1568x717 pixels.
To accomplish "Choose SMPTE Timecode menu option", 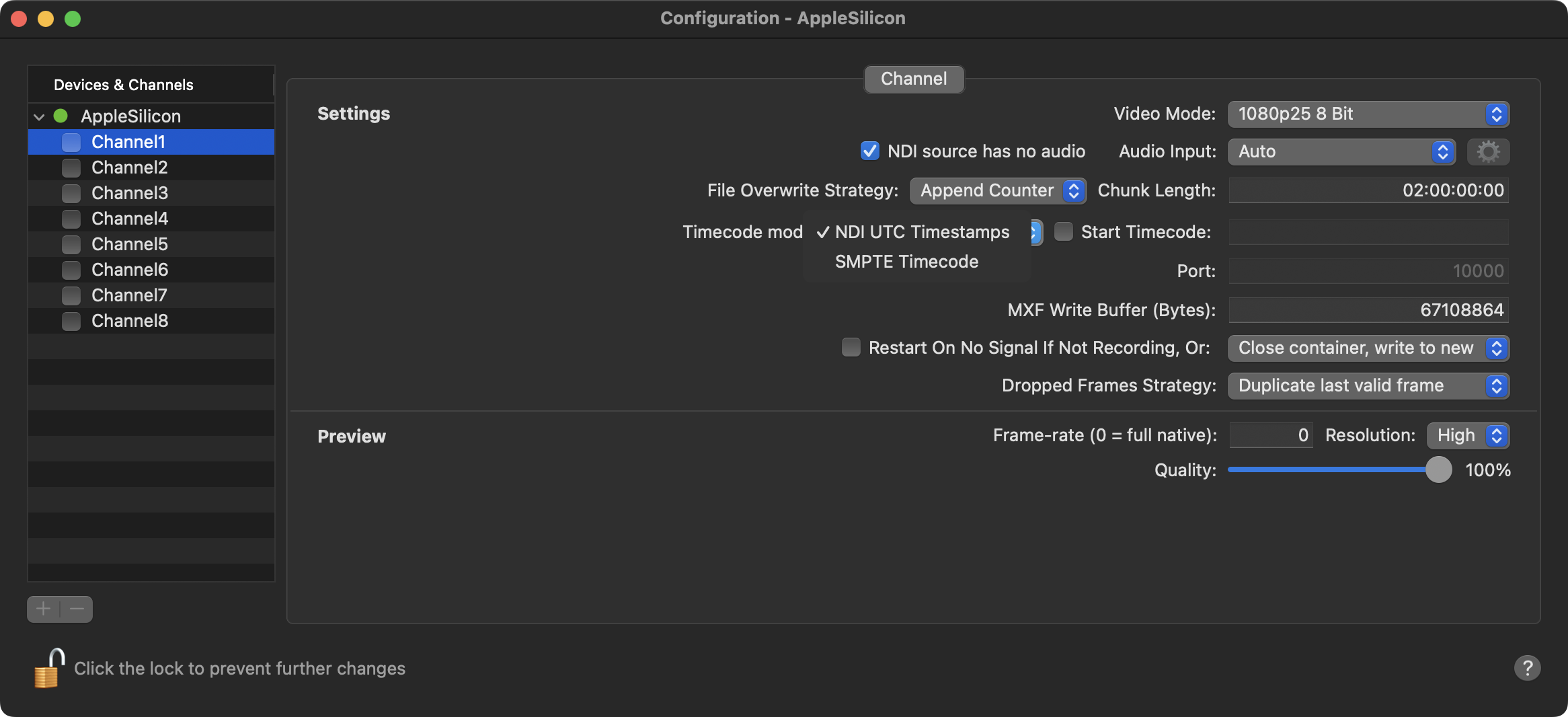I will (x=916, y=262).
